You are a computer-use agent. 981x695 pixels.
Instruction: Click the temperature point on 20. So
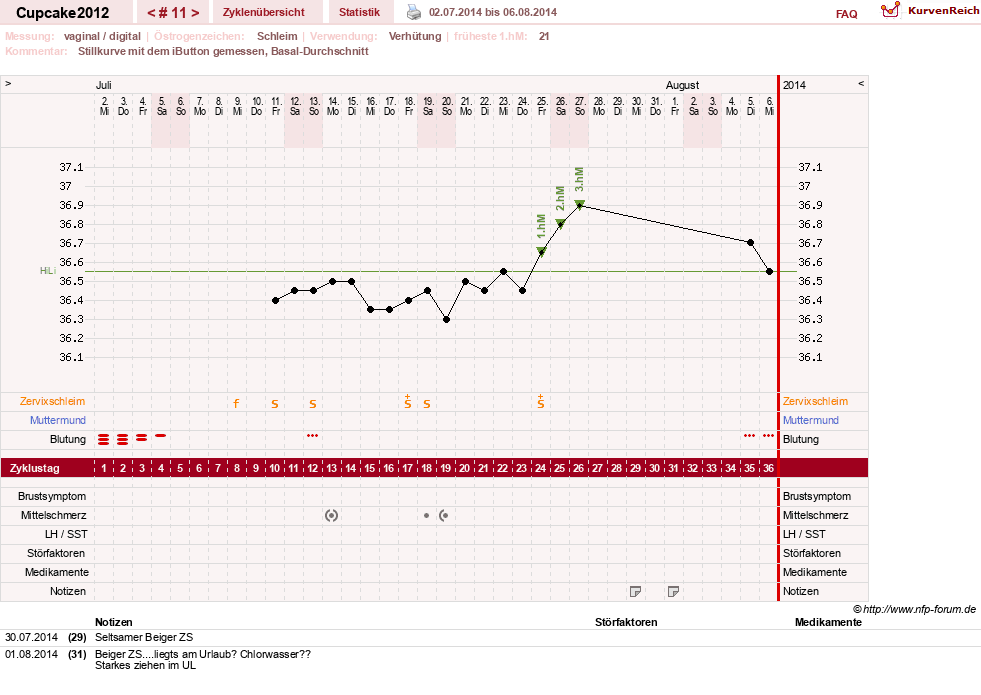[x=446, y=319]
